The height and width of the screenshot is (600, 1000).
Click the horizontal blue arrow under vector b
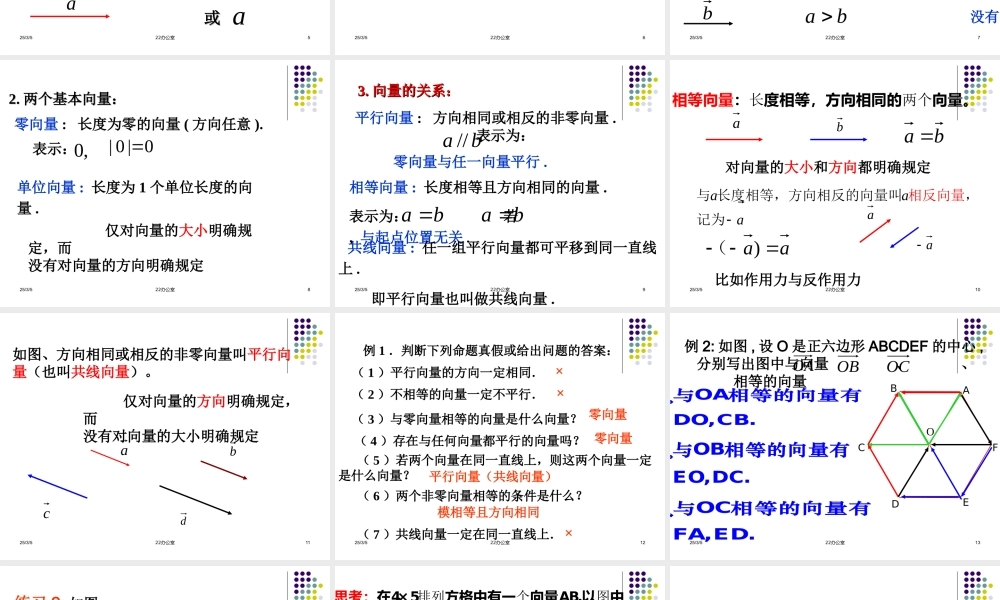coord(838,139)
